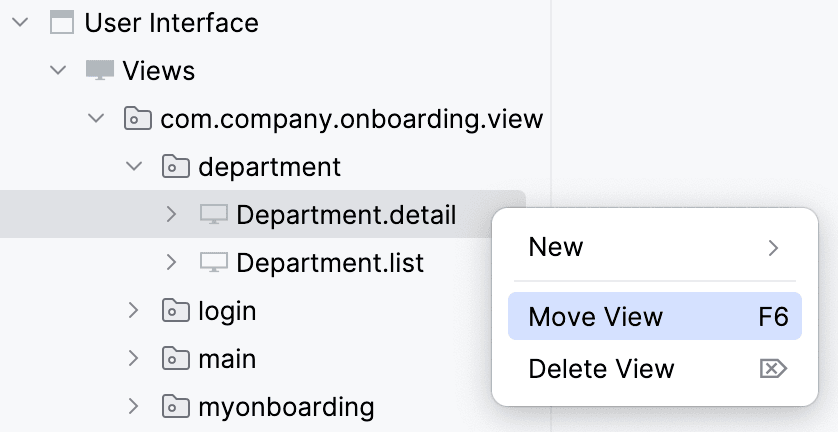Expand the login package node
The width and height of the screenshot is (838, 432).
click(134, 310)
